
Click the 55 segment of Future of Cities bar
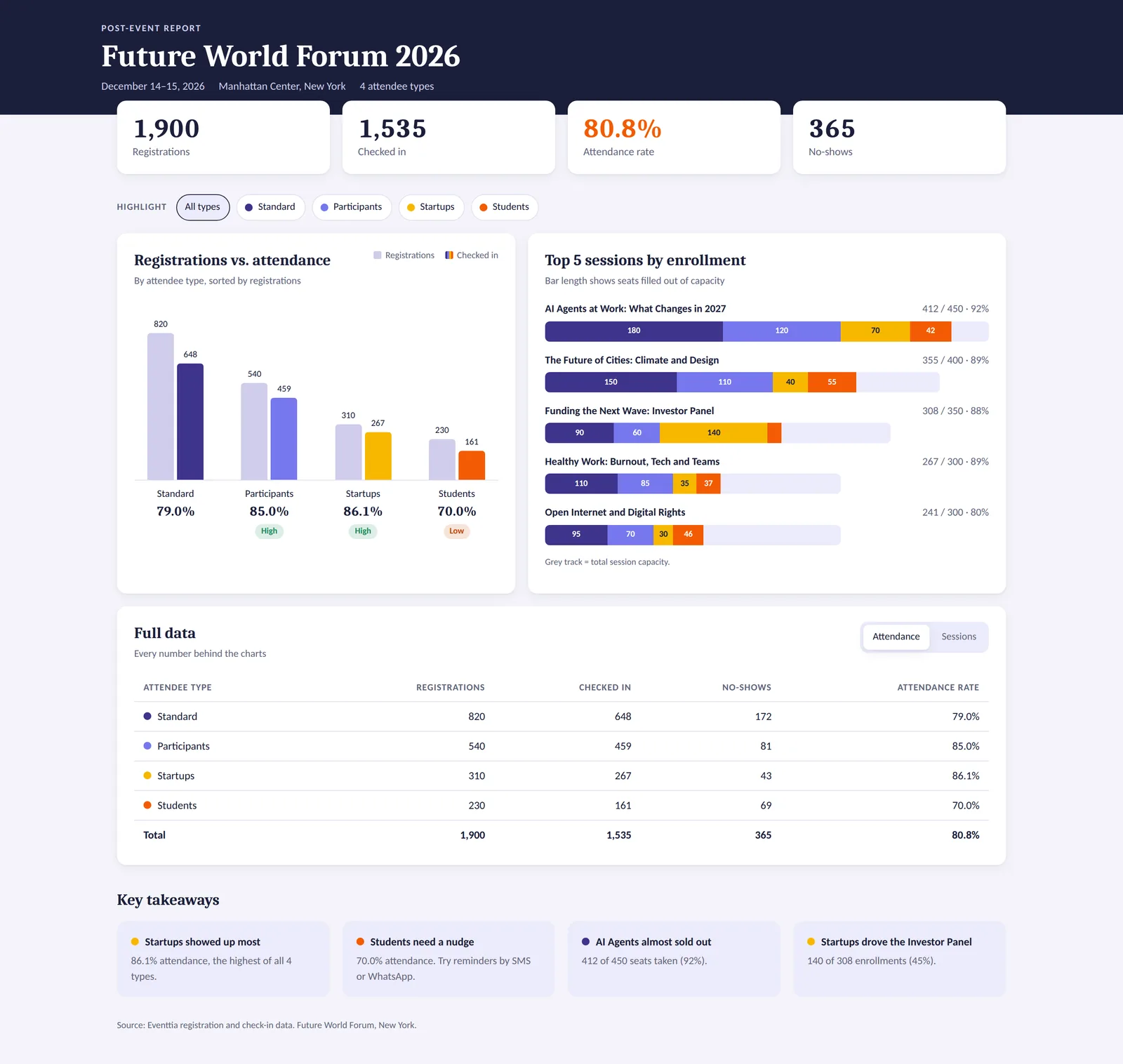tap(832, 383)
